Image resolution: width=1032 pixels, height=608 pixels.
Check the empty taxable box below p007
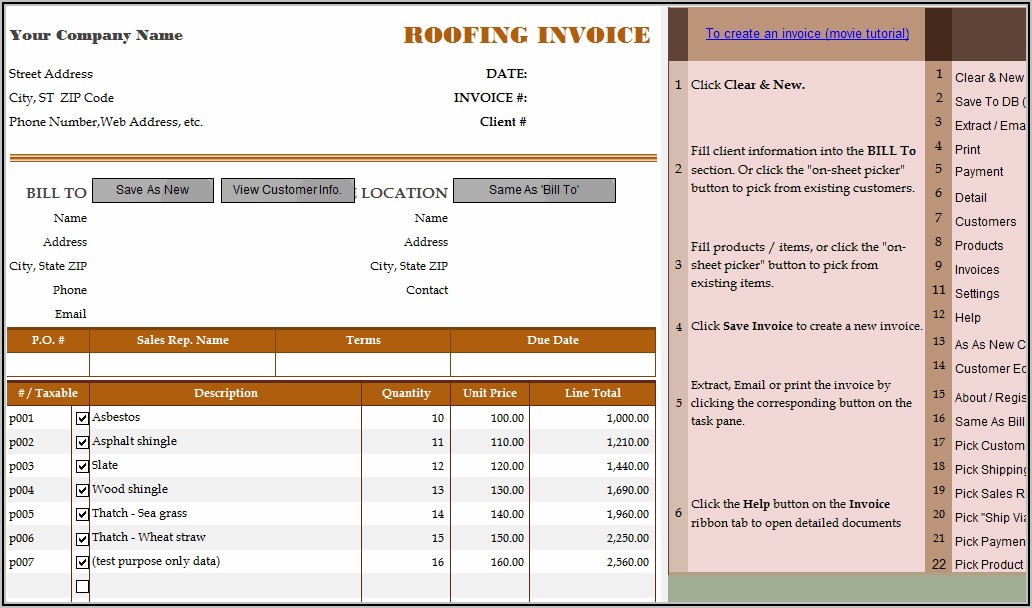(82, 587)
